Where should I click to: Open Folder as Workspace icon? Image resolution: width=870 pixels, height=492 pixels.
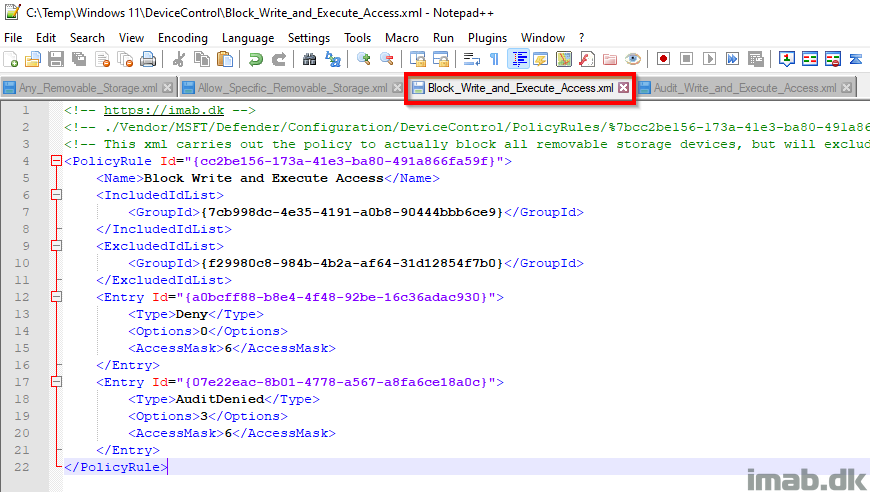[x=610, y=59]
